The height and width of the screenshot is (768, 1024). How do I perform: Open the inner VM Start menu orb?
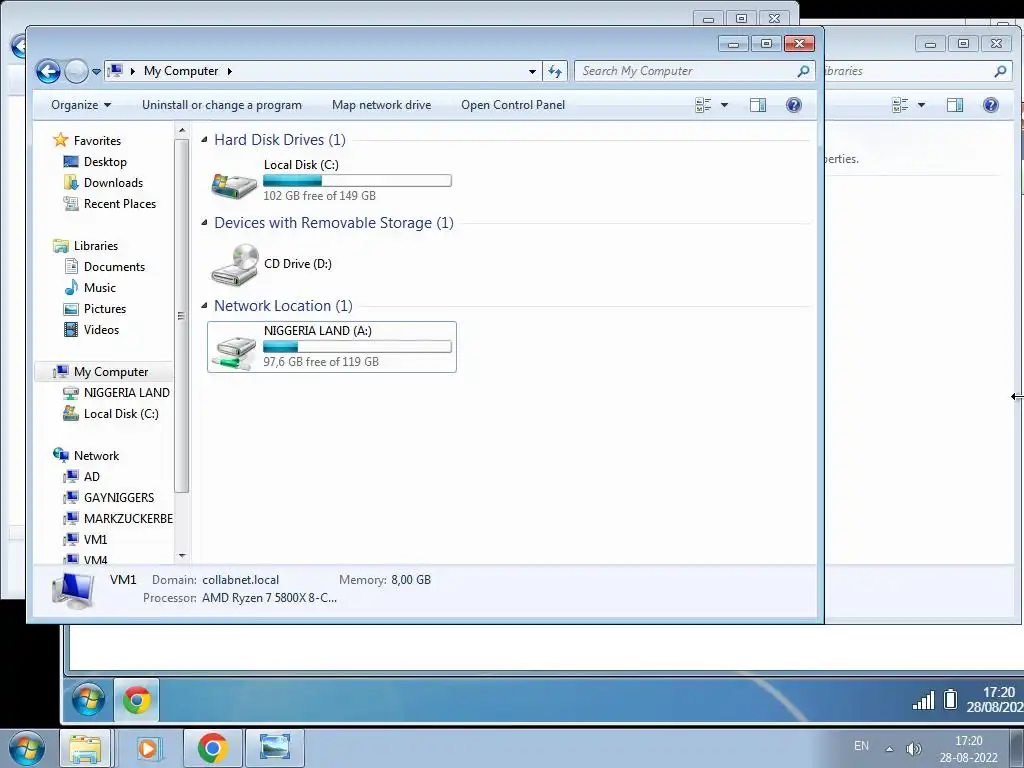[88, 700]
